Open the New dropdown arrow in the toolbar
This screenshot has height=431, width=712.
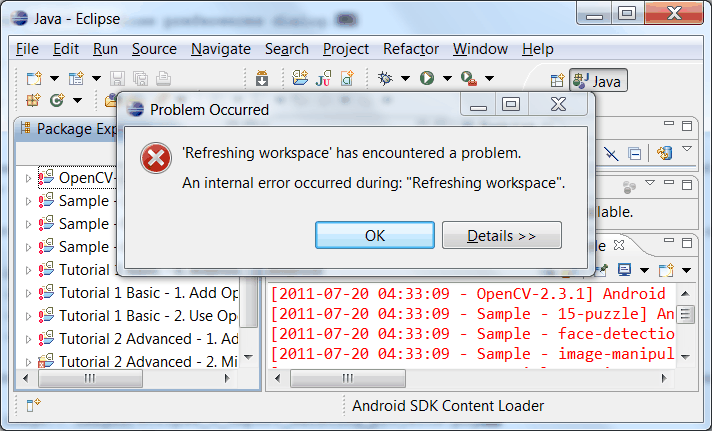coord(54,79)
